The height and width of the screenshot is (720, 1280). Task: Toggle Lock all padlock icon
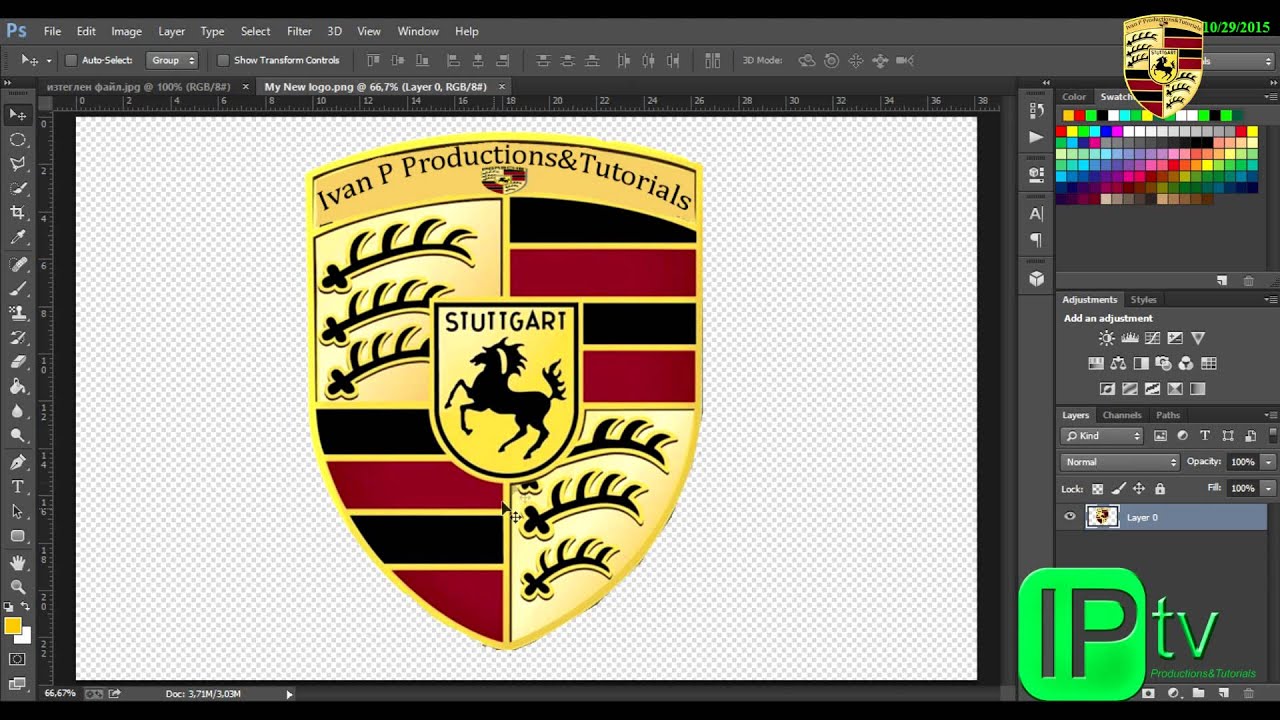click(x=1160, y=489)
